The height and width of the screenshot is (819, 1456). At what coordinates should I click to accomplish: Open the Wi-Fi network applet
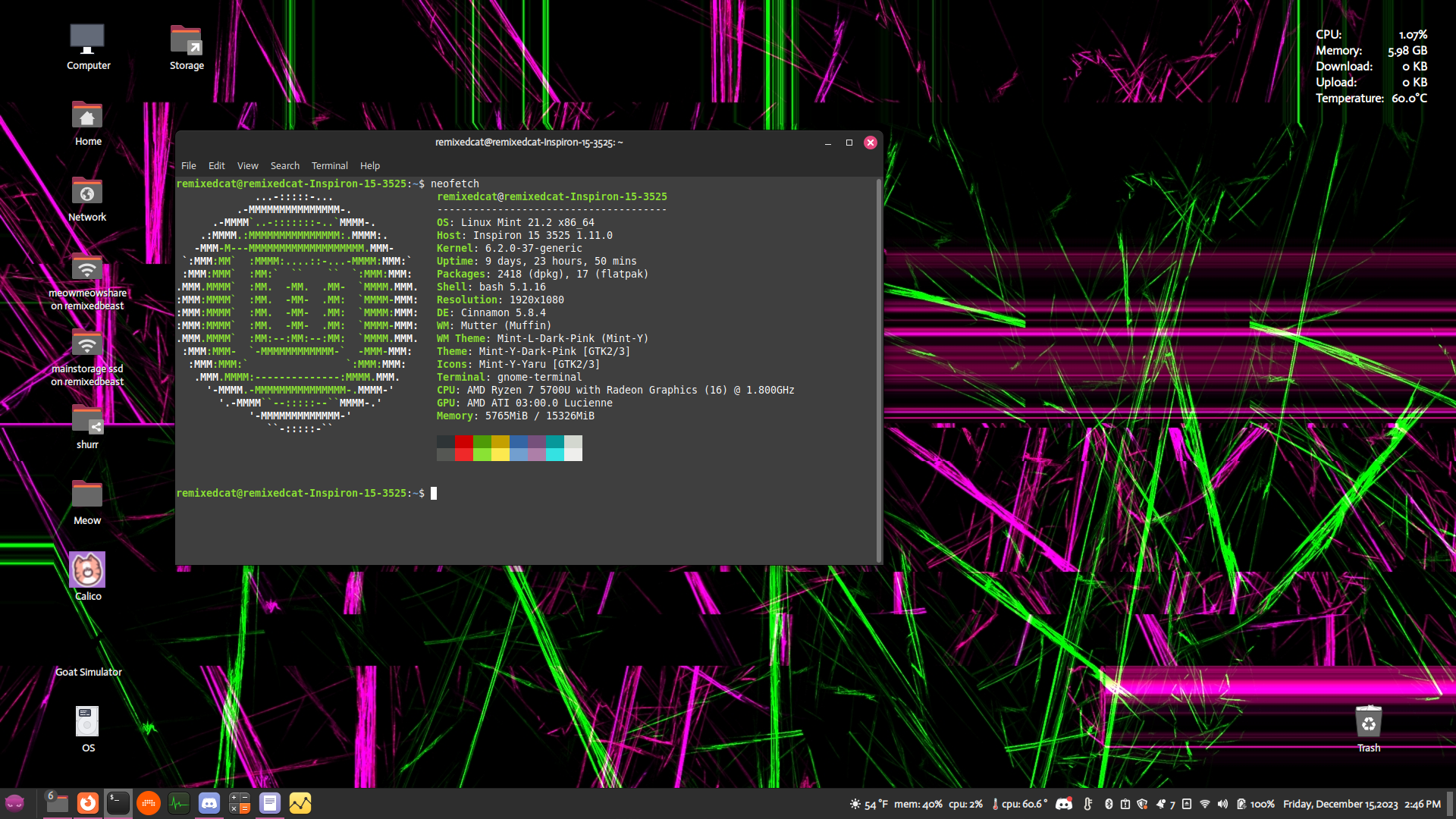click(x=1205, y=804)
